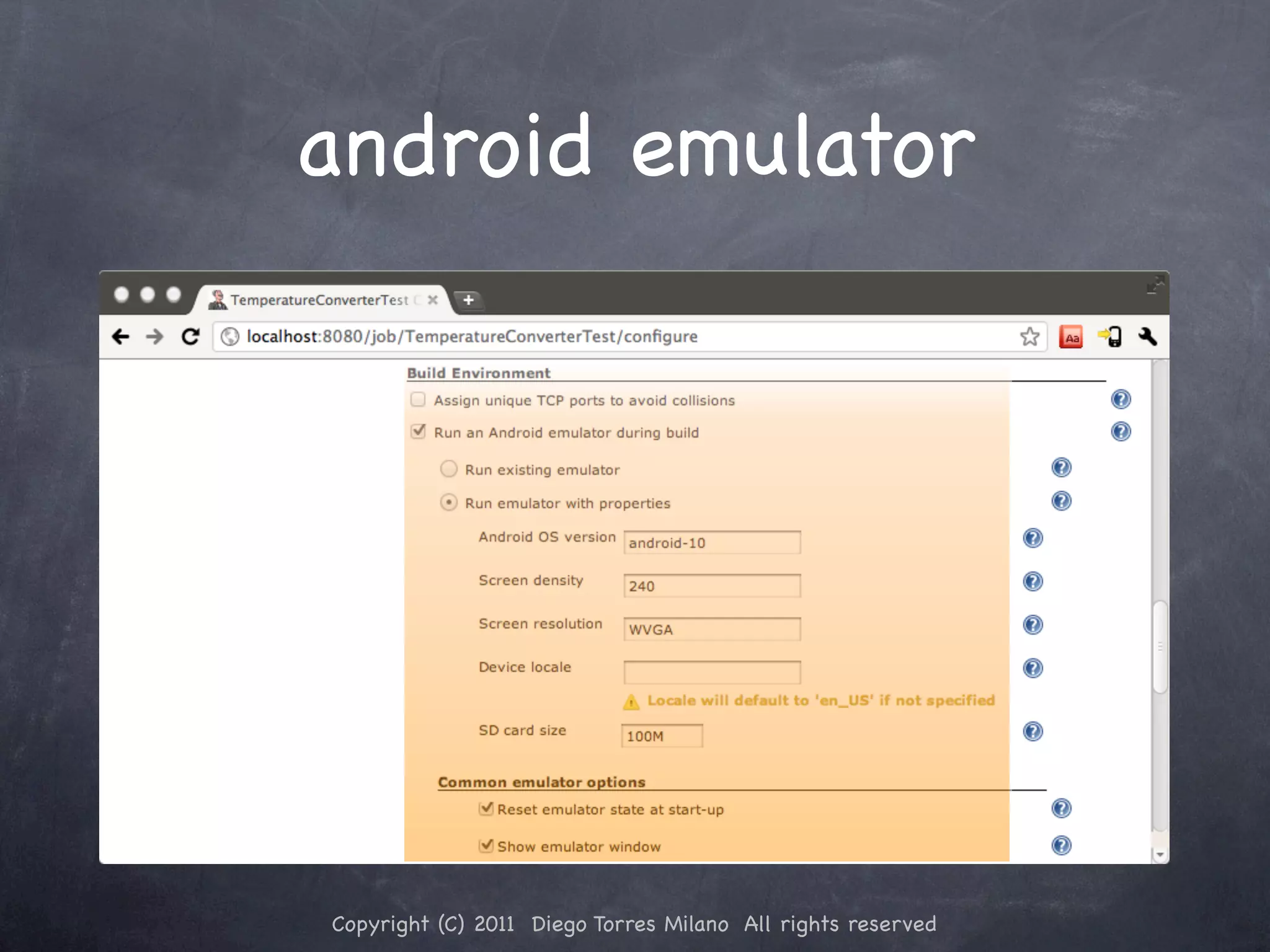Uncheck Show emulator window checkbox

[486, 845]
